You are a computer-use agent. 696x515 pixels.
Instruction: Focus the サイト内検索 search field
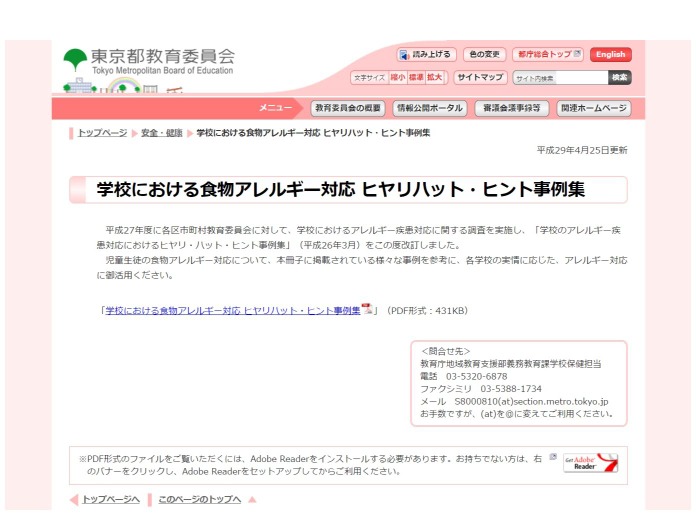tap(561, 78)
